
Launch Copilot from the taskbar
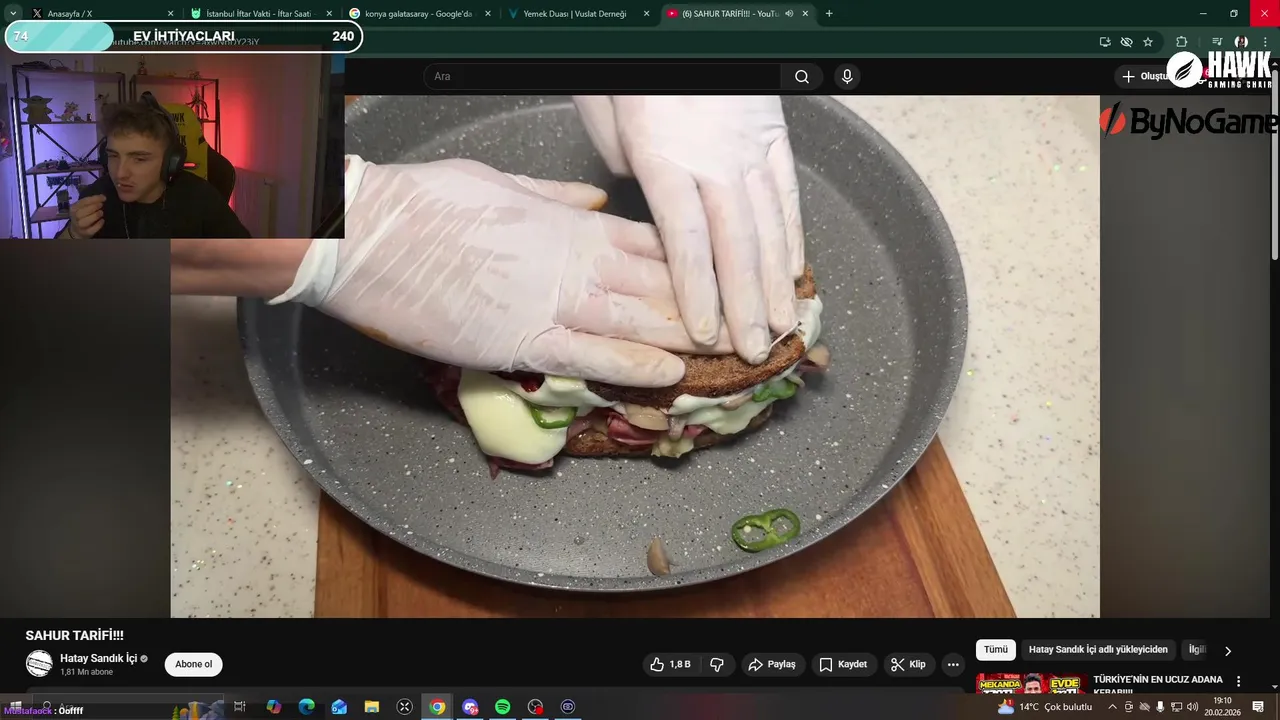[x=273, y=707]
